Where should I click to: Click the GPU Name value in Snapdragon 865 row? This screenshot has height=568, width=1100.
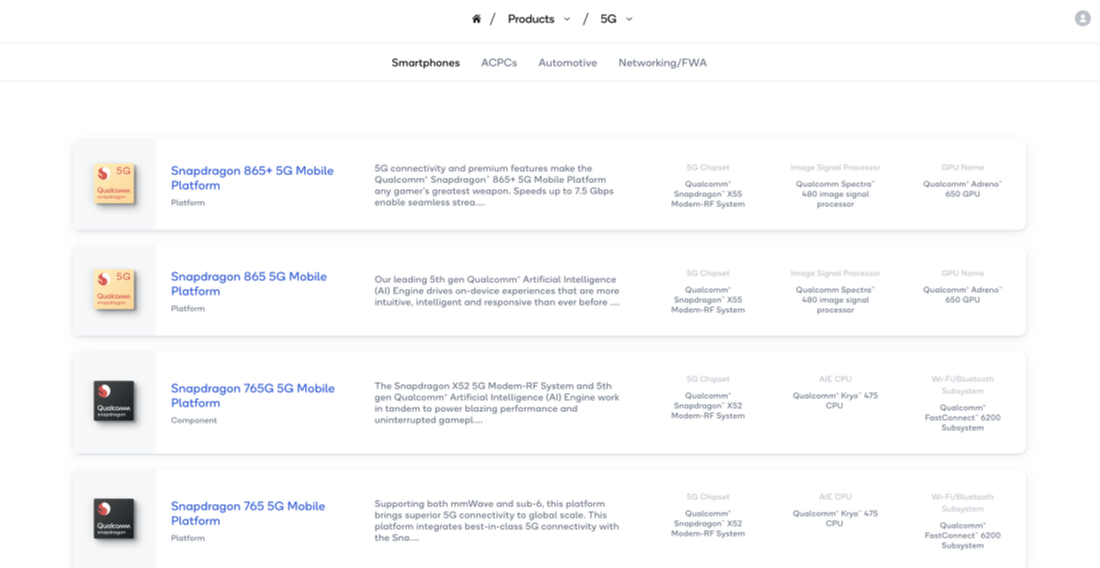962,295
